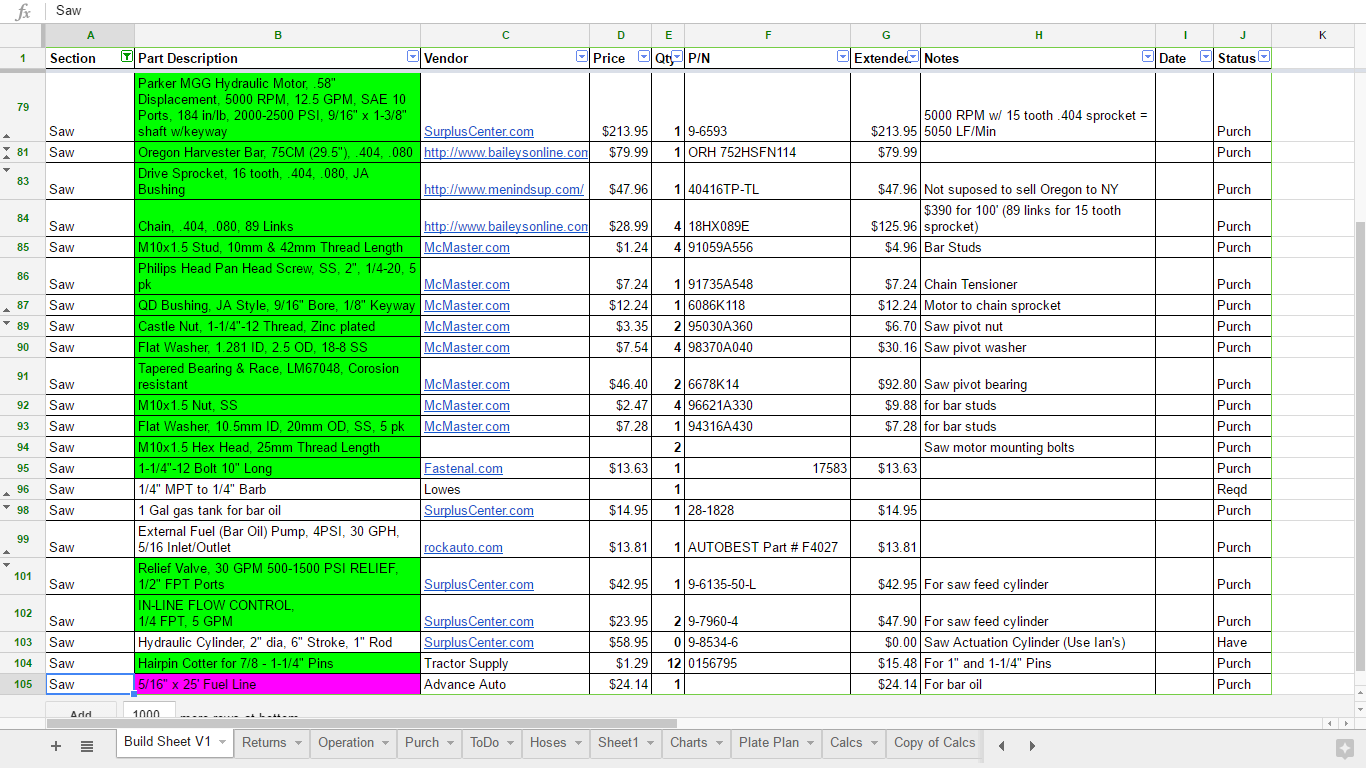The width and height of the screenshot is (1366, 768).
Task: Select the Lowes vendor cell
Action: (505, 489)
